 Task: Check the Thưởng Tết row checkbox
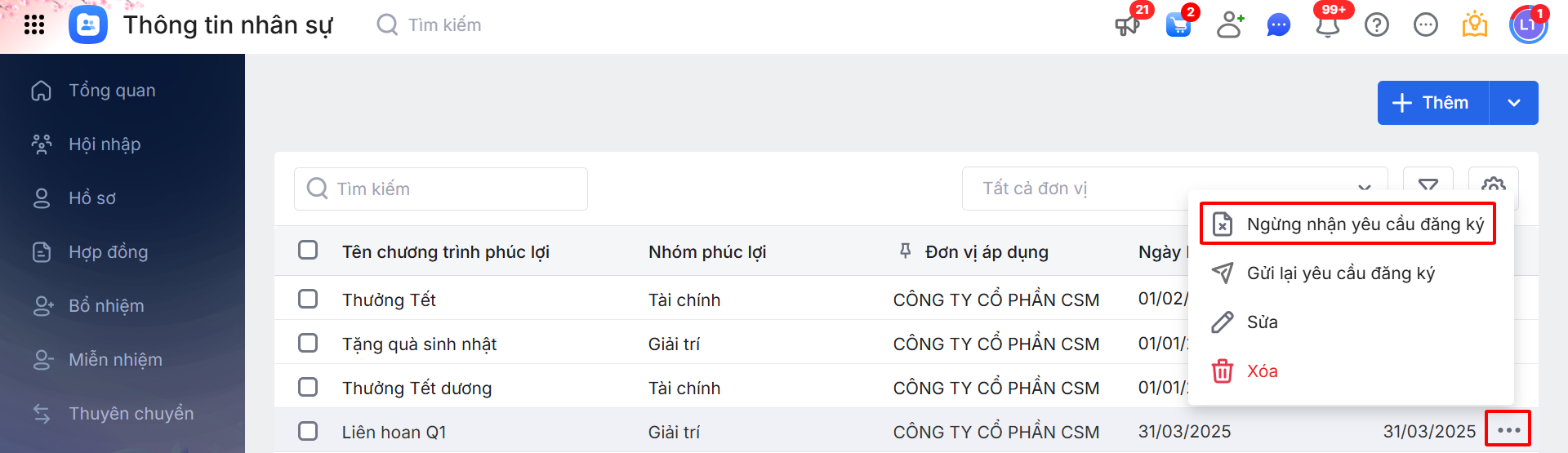pyautogui.click(x=308, y=299)
